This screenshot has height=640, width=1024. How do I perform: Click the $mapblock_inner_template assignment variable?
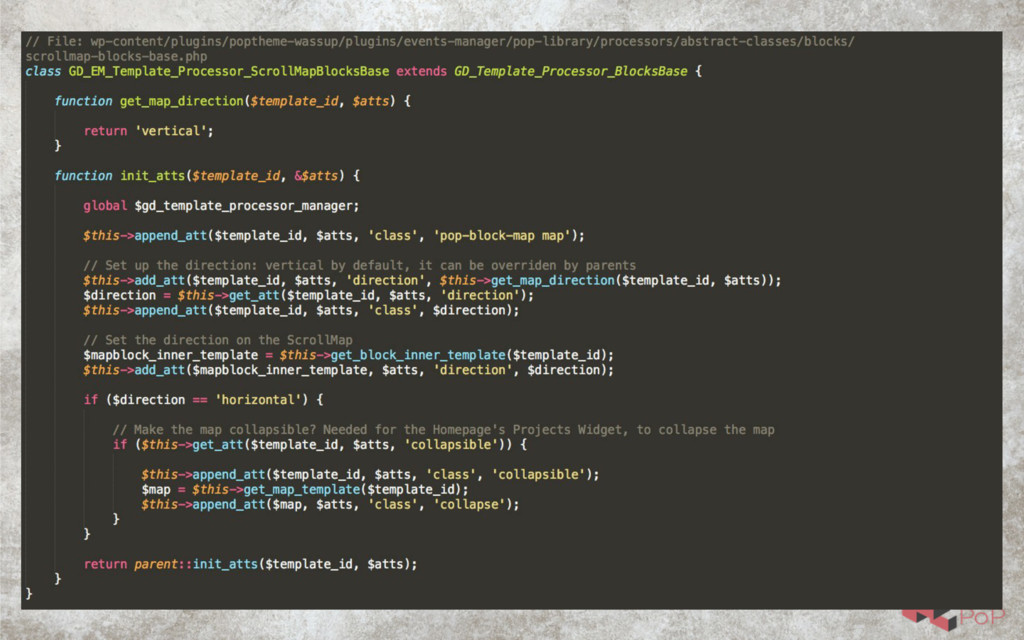pos(170,355)
